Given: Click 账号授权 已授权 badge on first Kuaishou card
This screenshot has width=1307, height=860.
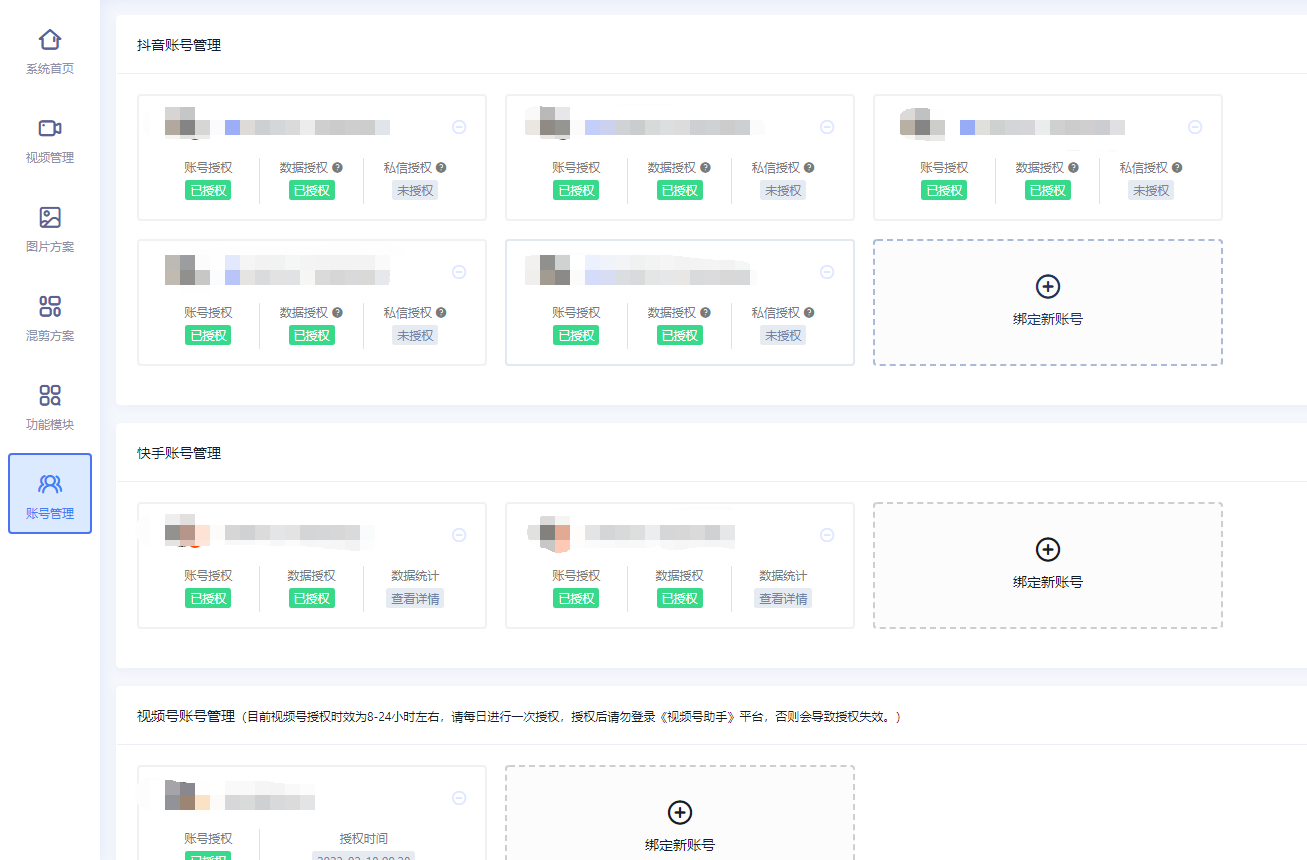Looking at the screenshot, I should tap(208, 598).
